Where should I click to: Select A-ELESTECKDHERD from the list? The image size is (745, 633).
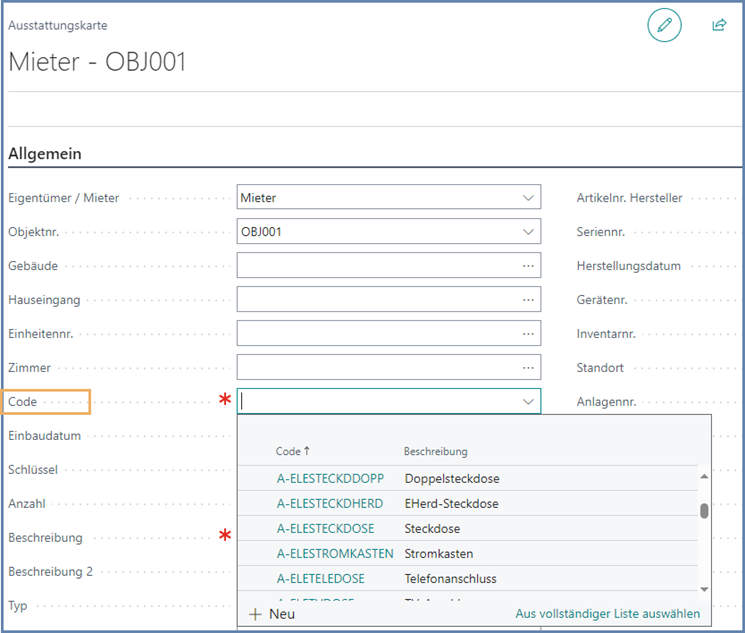[x=330, y=504]
